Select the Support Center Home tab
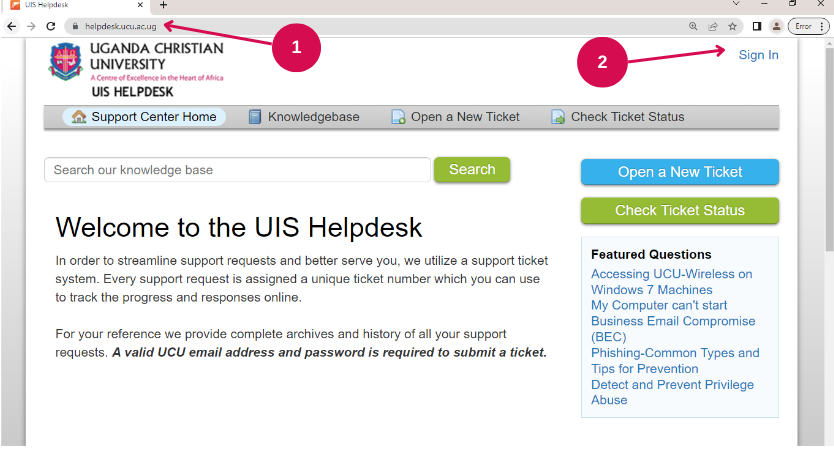This screenshot has width=834, height=465. [144, 117]
